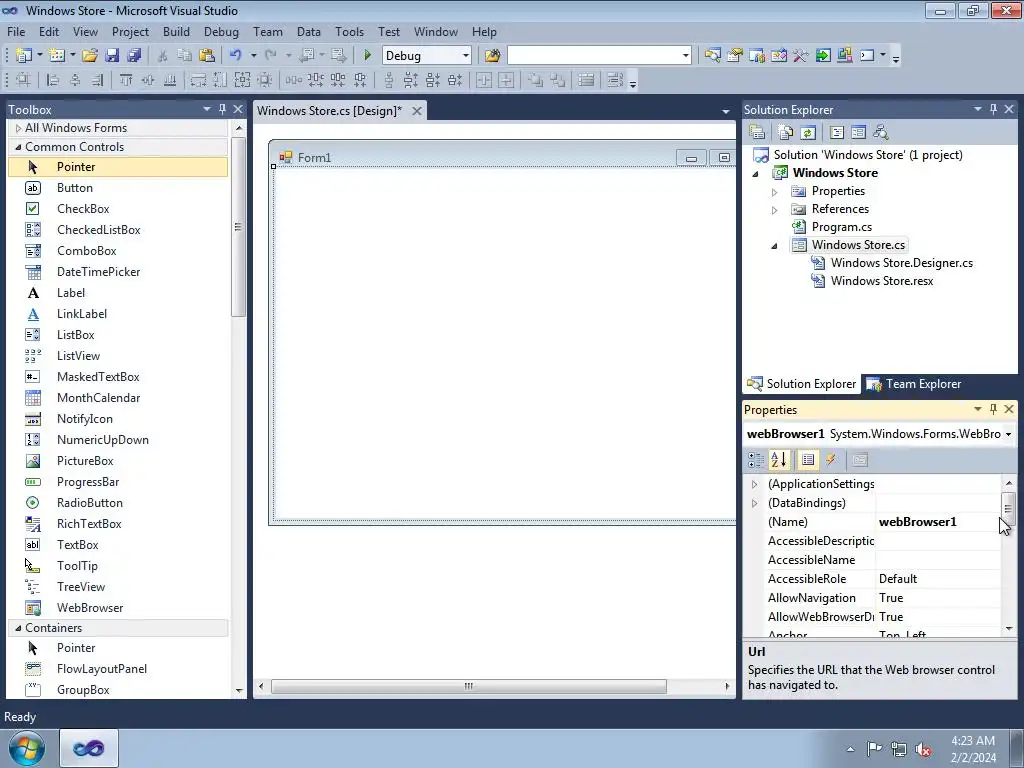This screenshot has height=768, width=1024.
Task: Open the Build menu
Action: tap(176, 31)
